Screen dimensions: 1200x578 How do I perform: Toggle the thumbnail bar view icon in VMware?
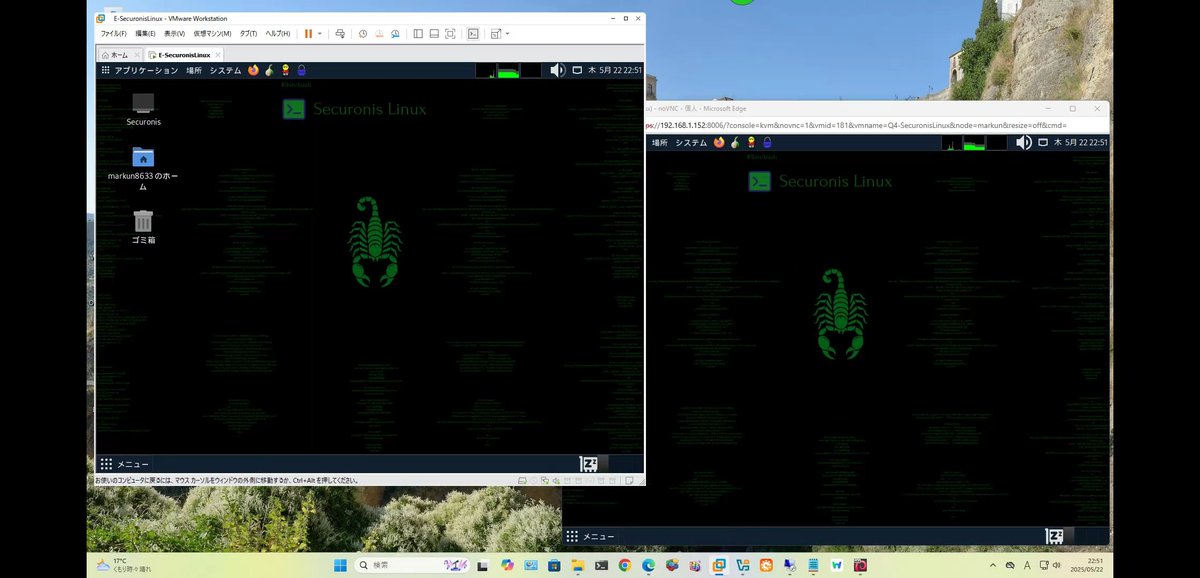434,34
